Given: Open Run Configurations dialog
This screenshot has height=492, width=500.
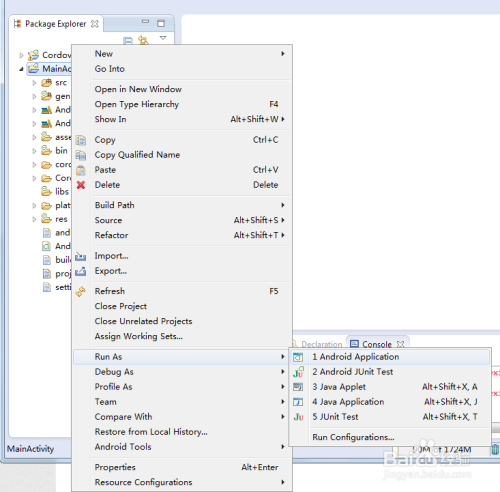Looking at the screenshot, I should pyautogui.click(x=390, y=437).
